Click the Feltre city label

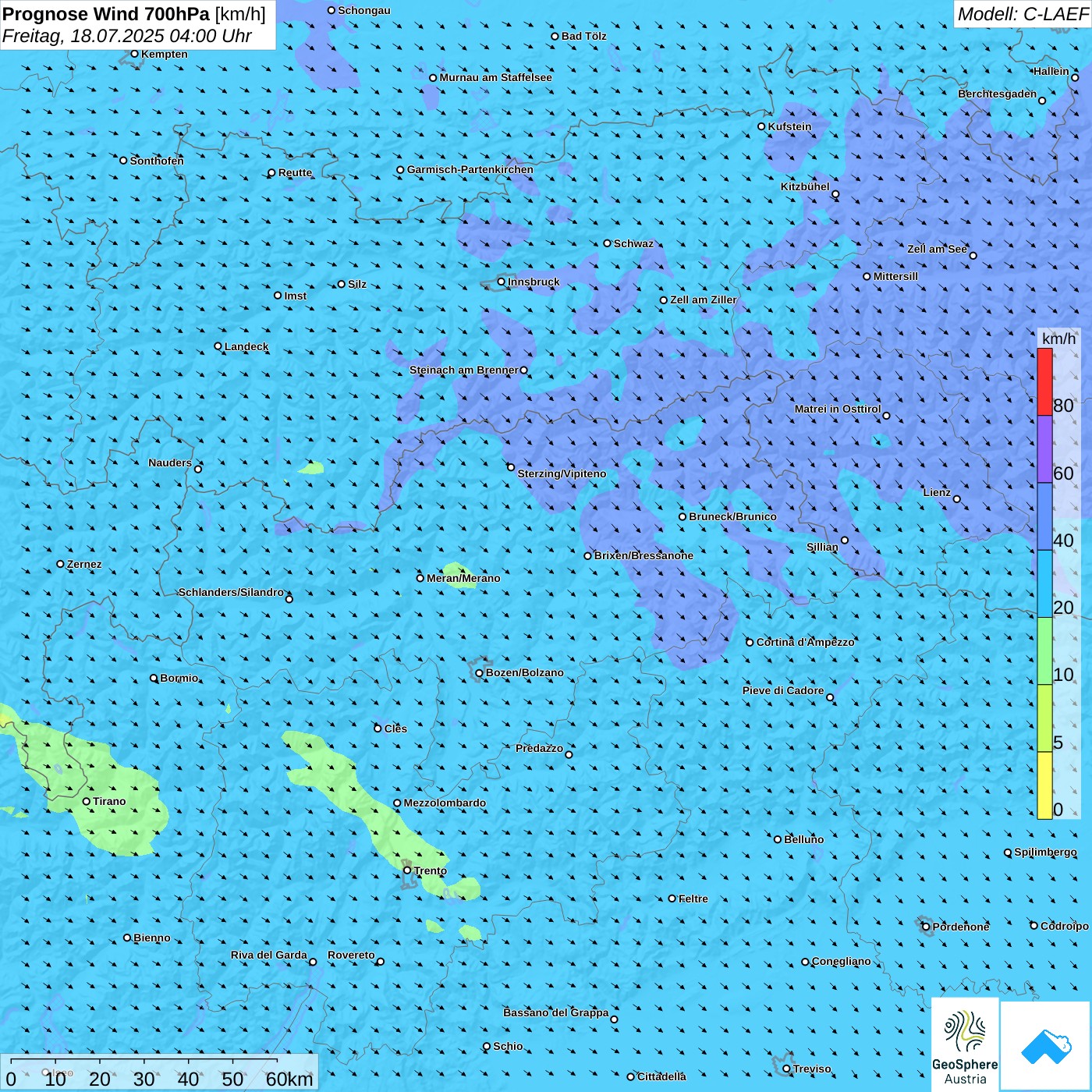tap(693, 899)
